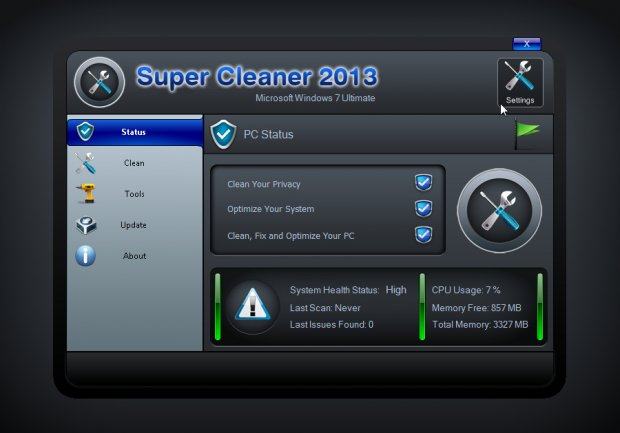Click the Clean wrench-screwdriver sidebar icon

click(85, 163)
